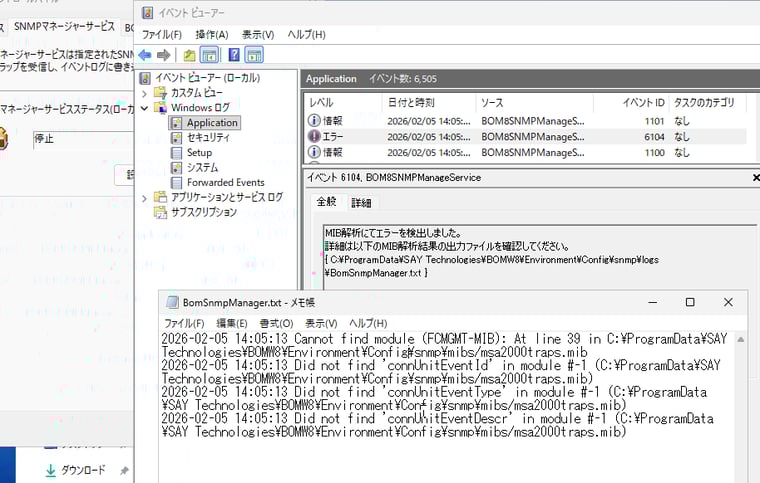Toggle the console tree pane toolbar icon
This screenshot has height=483, width=760.
coord(209,55)
